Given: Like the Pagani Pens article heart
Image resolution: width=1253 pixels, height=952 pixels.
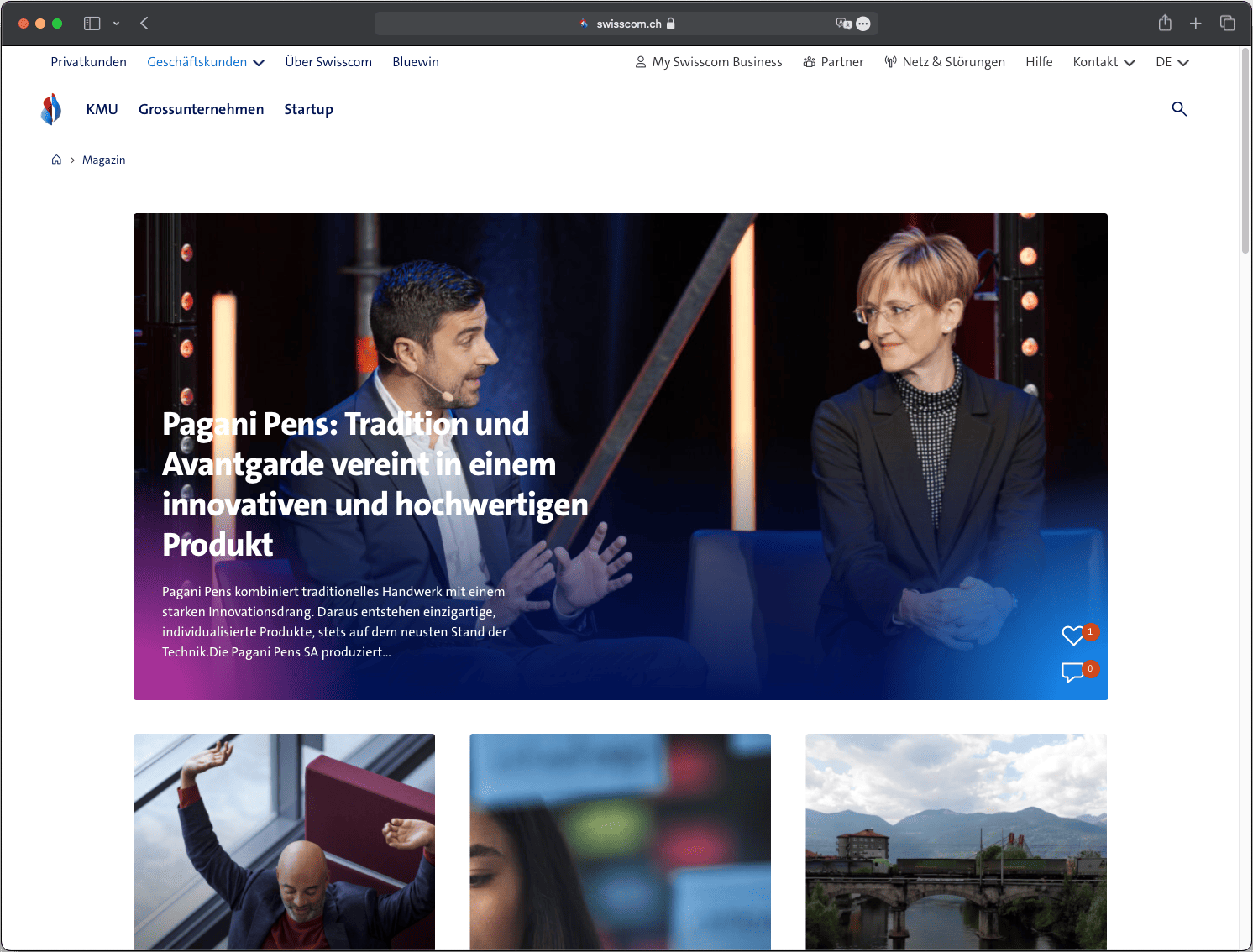Looking at the screenshot, I should click(1072, 636).
